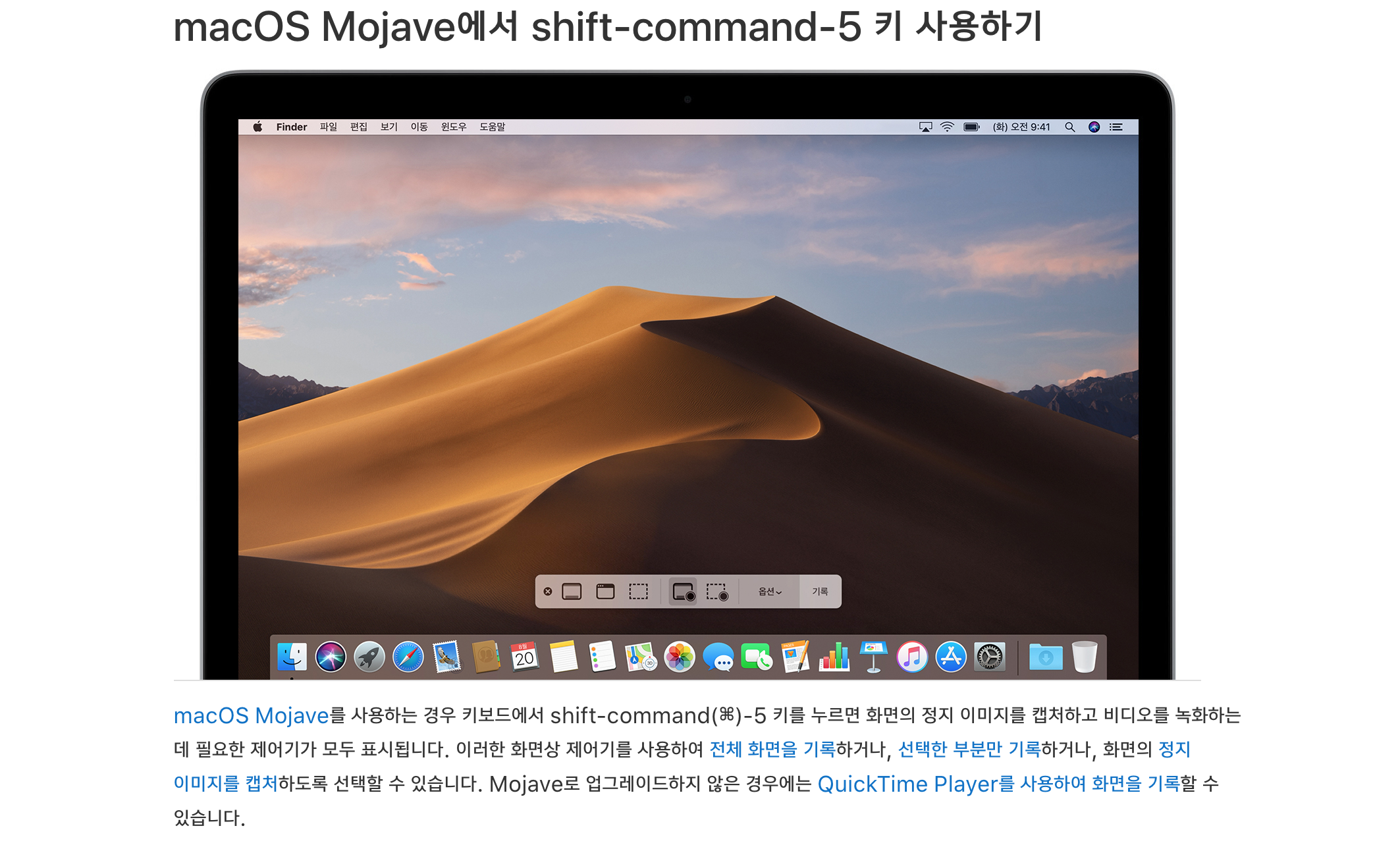This screenshot has height=851, width=1400.
Task: Follow the macOS Mojave link
Action: 251,715
